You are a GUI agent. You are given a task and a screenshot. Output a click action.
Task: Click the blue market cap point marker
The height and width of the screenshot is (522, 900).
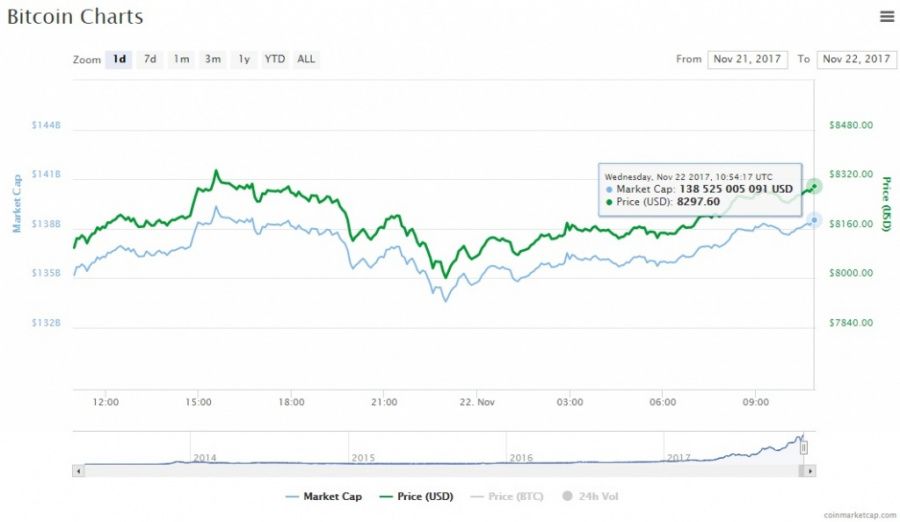point(814,220)
